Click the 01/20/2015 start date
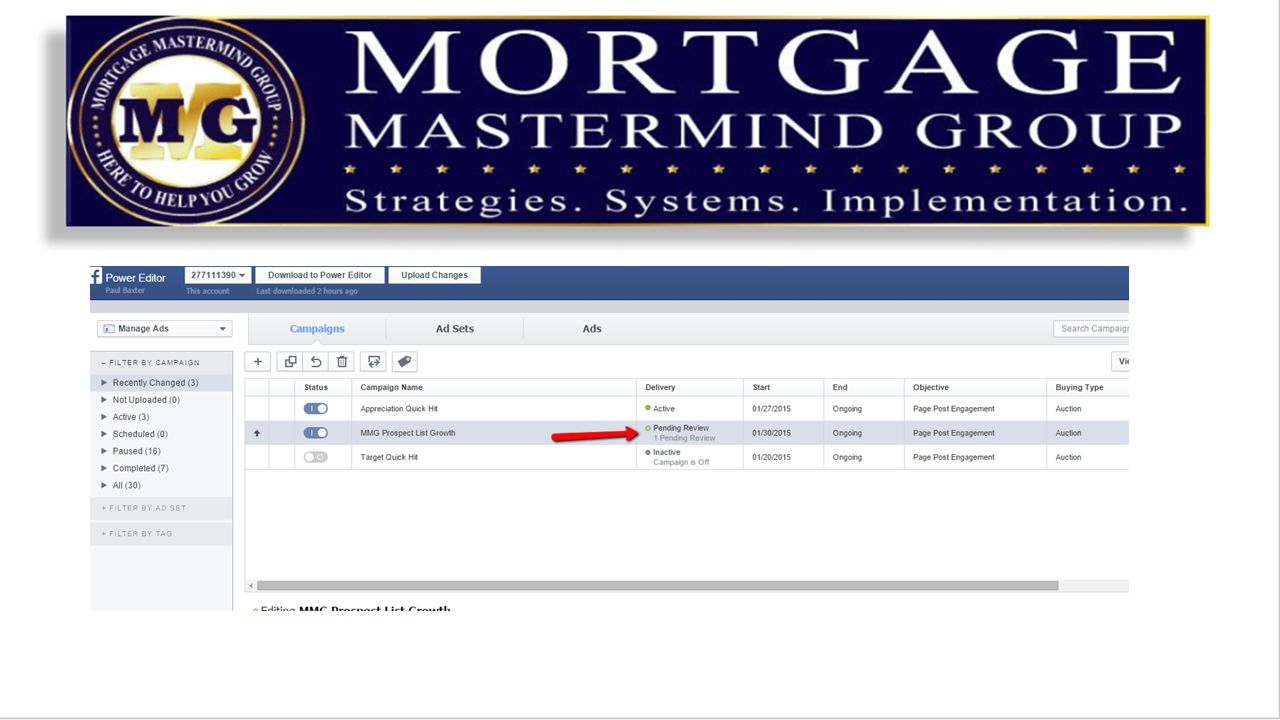Screen dimensions: 1280x720 pyautogui.click(x=771, y=457)
